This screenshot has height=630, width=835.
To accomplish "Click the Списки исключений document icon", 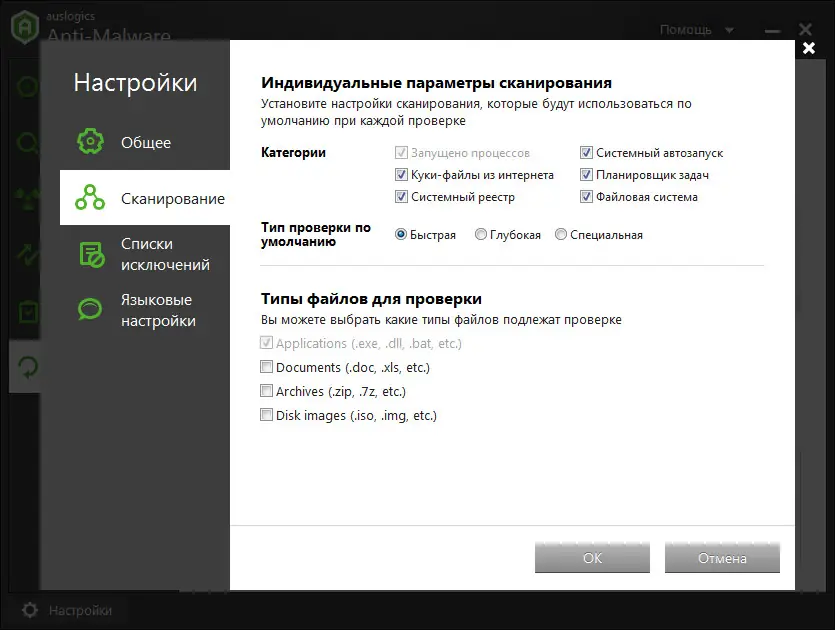I will point(91,253).
